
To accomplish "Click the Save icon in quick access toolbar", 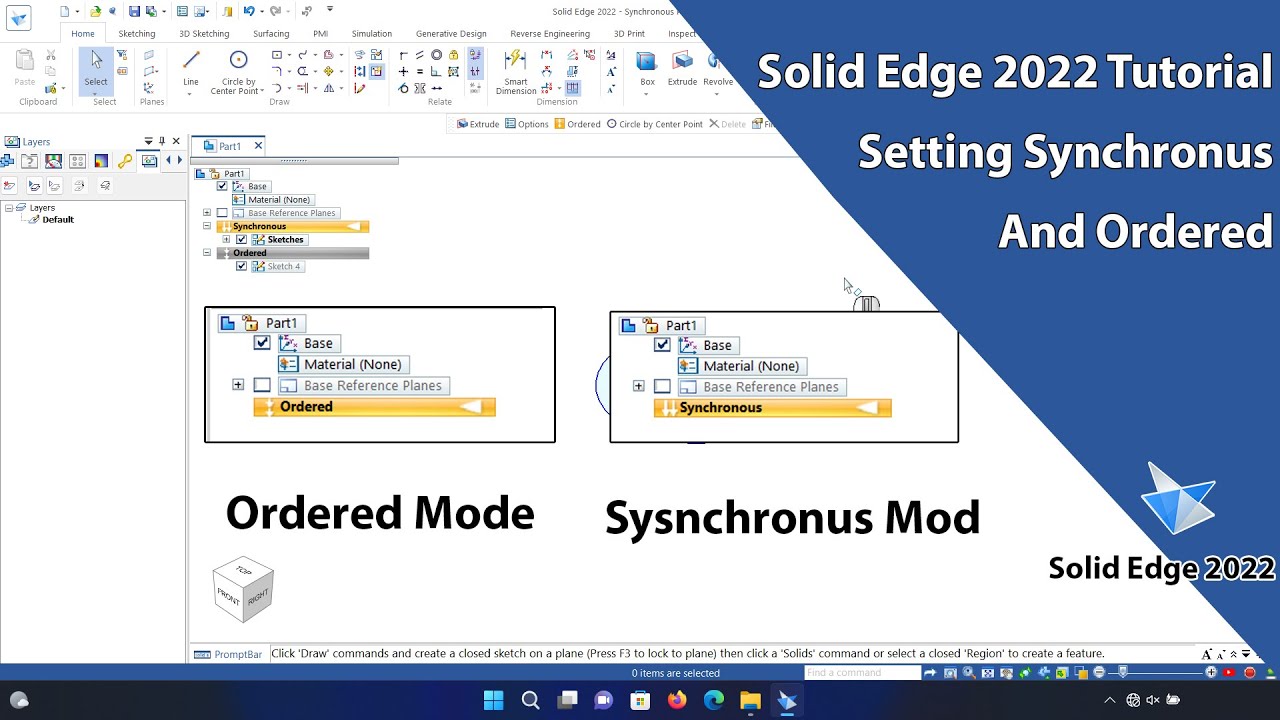I will click(x=134, y=11).
